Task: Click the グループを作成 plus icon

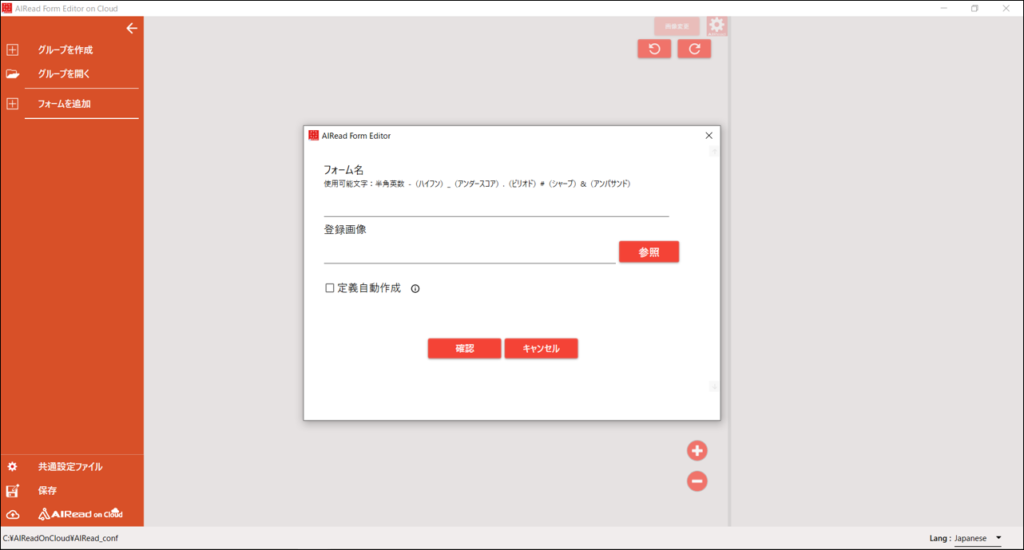Action: click(12, 50)
